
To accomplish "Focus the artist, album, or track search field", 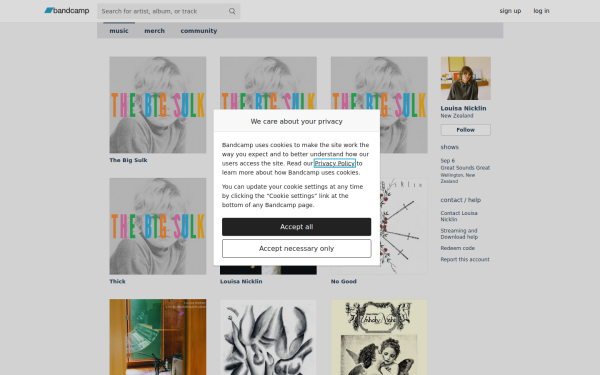I will [x=168, y=11].
